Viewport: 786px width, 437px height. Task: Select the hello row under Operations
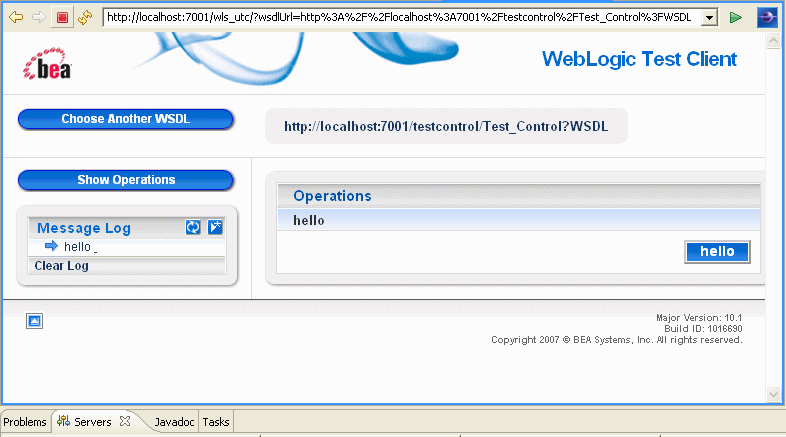point(518,221)
